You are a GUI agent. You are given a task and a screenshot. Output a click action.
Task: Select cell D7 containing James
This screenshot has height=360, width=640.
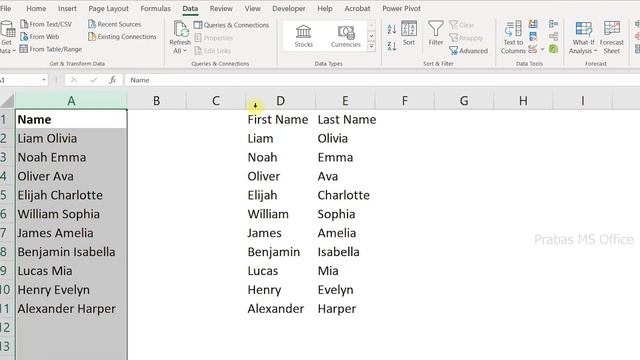click(280, 233)
